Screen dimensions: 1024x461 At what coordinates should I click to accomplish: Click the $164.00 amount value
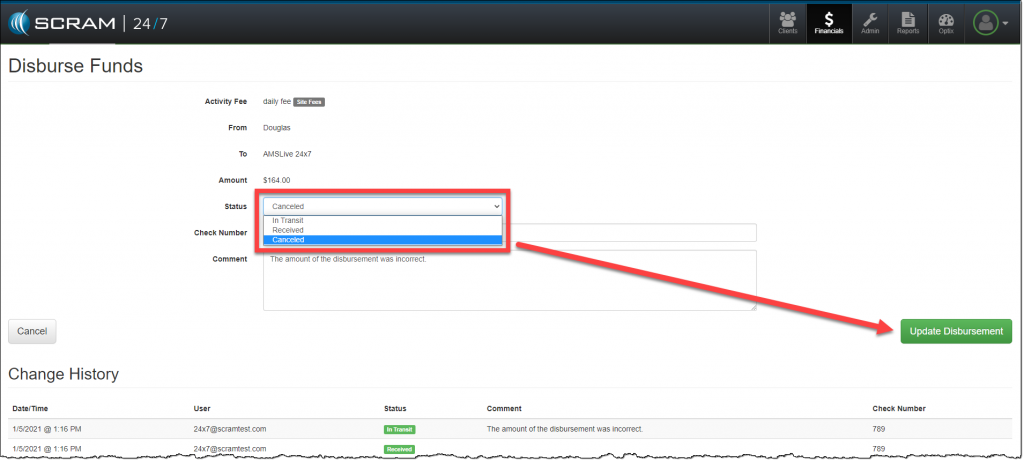click(x=276, y=180)
